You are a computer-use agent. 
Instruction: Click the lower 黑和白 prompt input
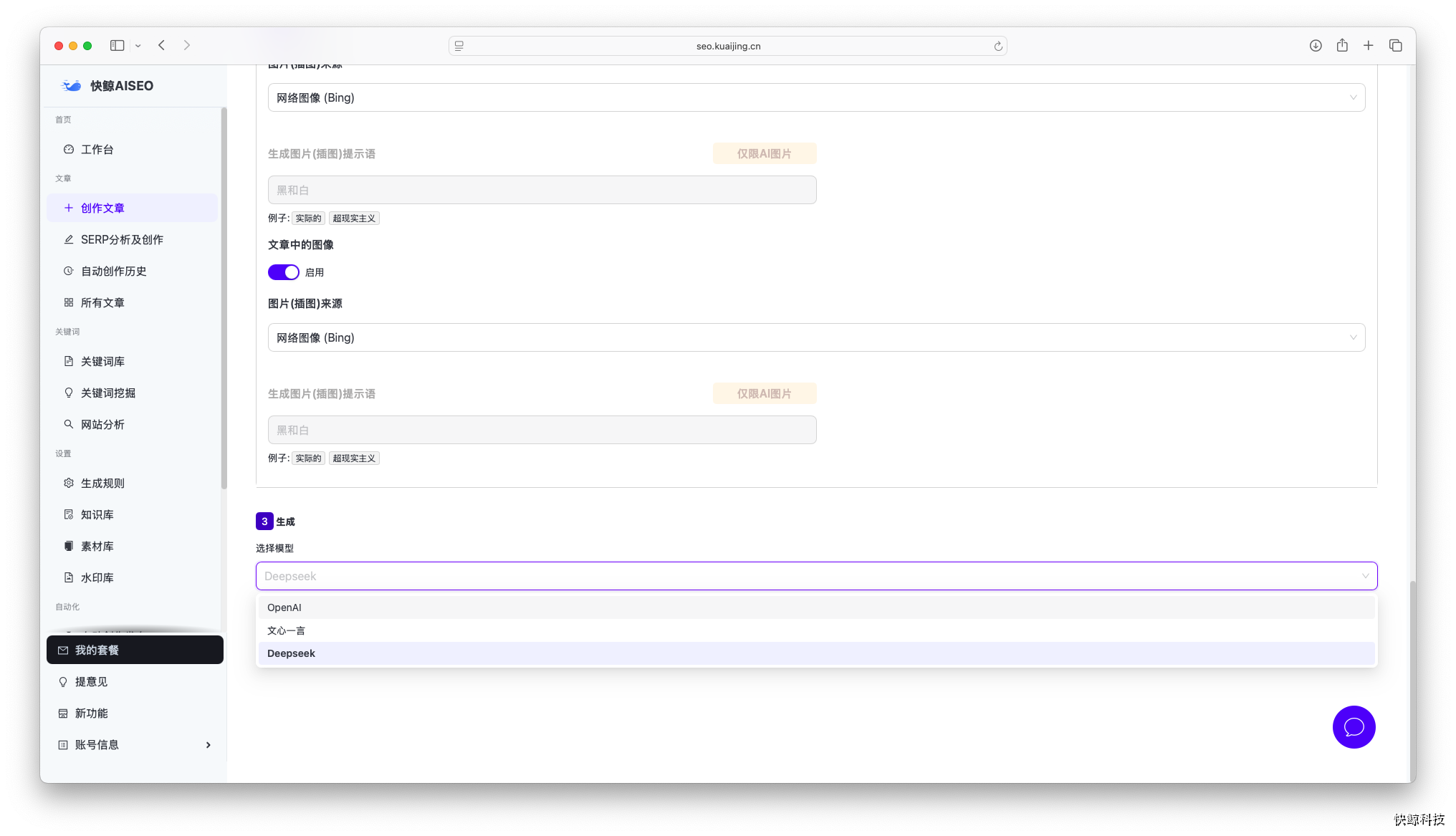(542, 430)
